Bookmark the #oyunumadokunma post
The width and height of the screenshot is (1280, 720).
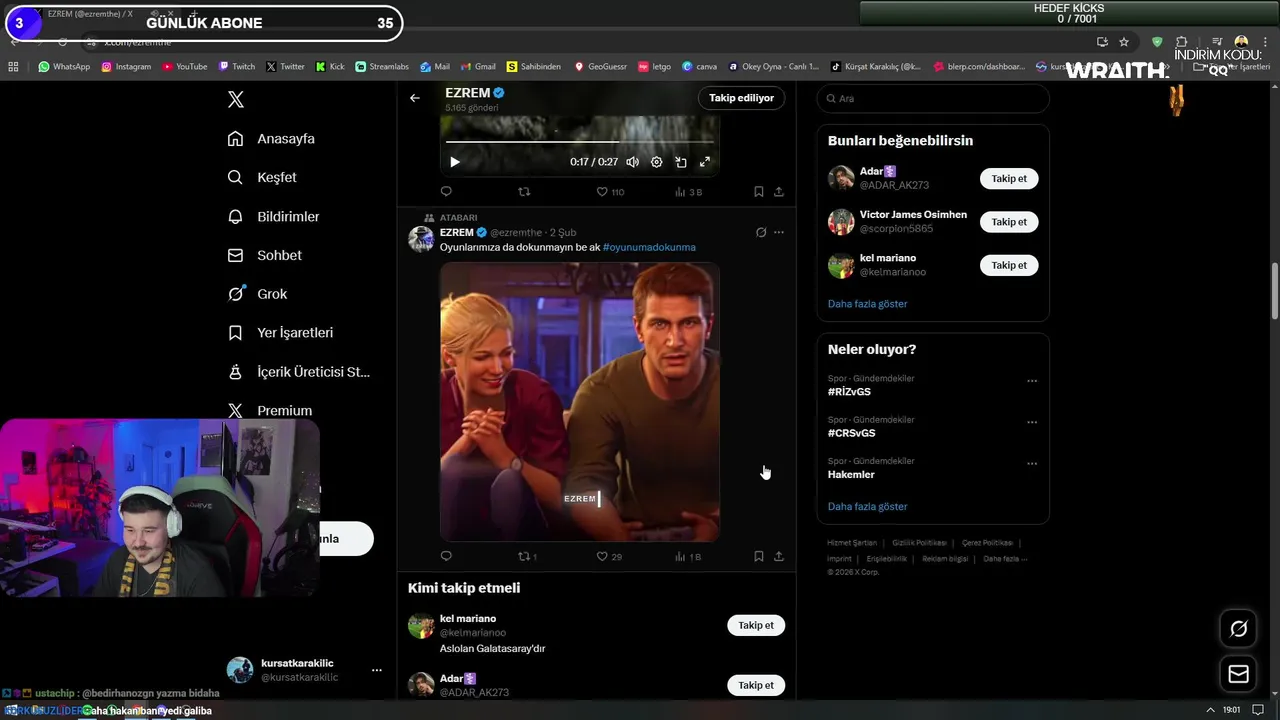(x=758, y=556)
